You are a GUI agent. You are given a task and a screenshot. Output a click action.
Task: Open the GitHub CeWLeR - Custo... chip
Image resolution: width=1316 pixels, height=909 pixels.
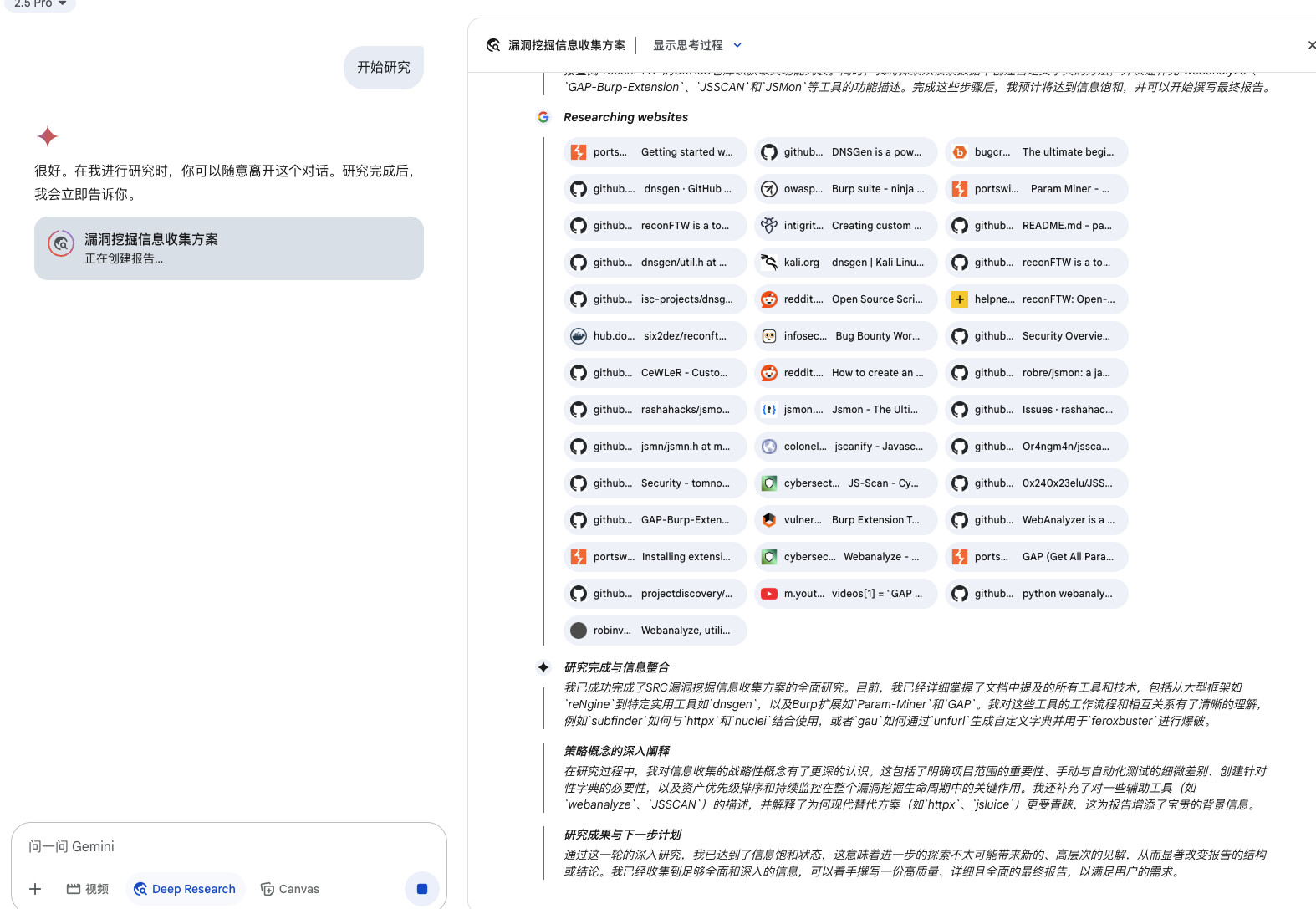655,373
